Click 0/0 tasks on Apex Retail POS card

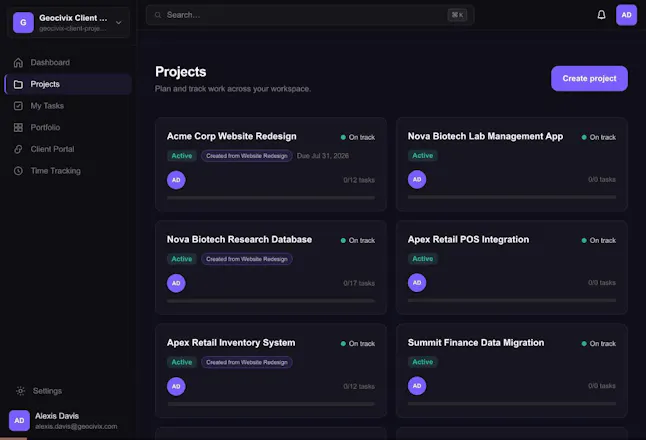(602, 283)
